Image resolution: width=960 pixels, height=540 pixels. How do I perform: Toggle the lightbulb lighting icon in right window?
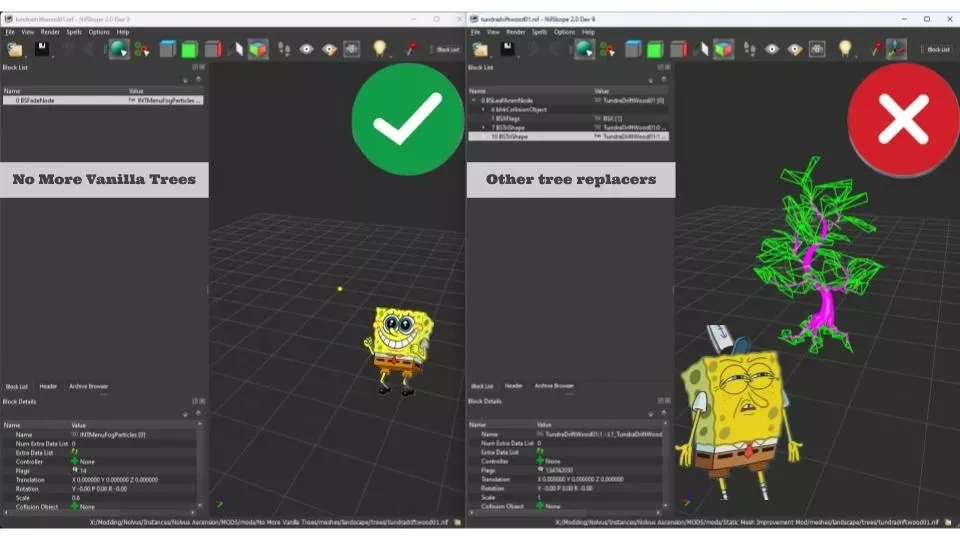click(845, 48)
